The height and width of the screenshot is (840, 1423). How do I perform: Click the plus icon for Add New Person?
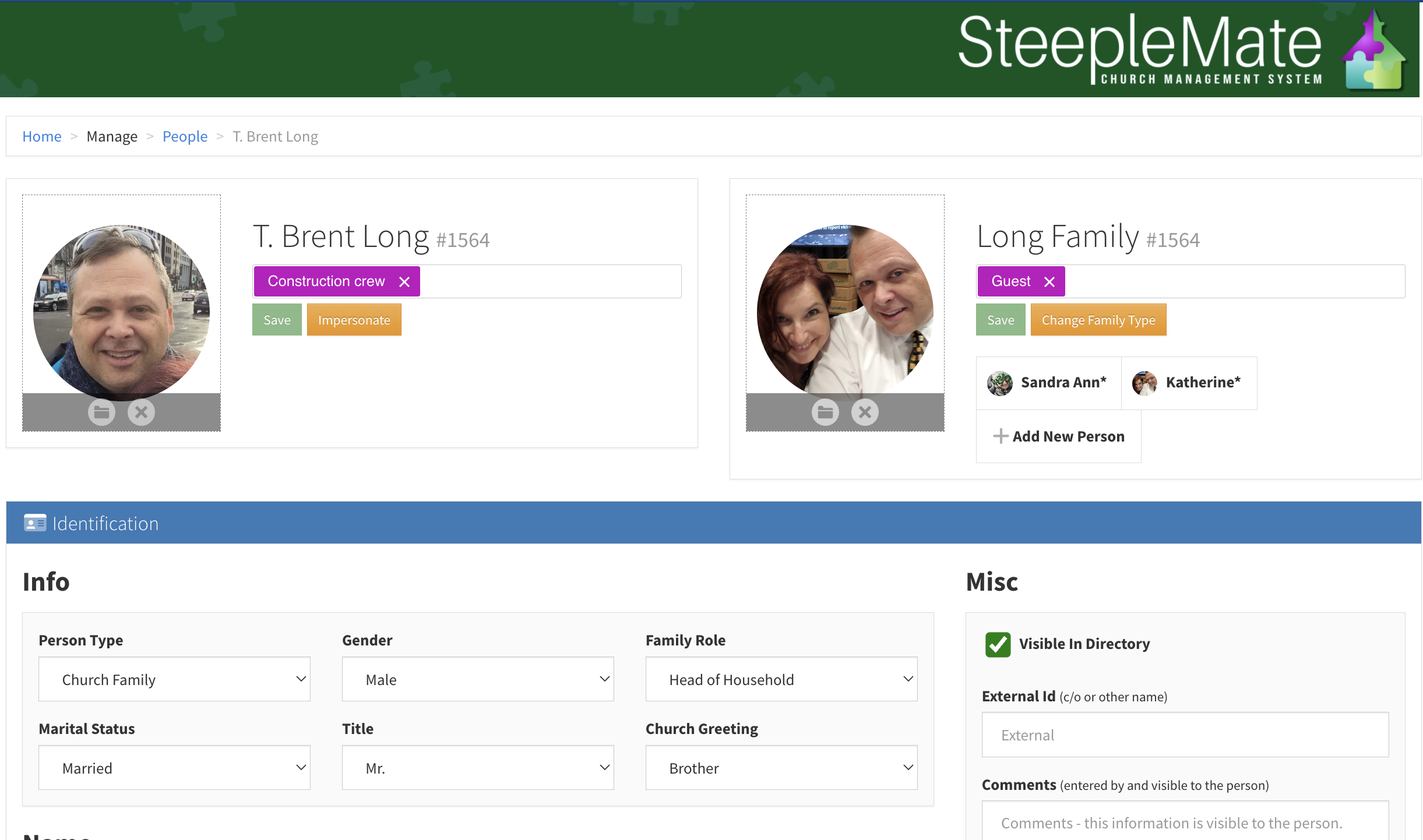point(1000,436)
